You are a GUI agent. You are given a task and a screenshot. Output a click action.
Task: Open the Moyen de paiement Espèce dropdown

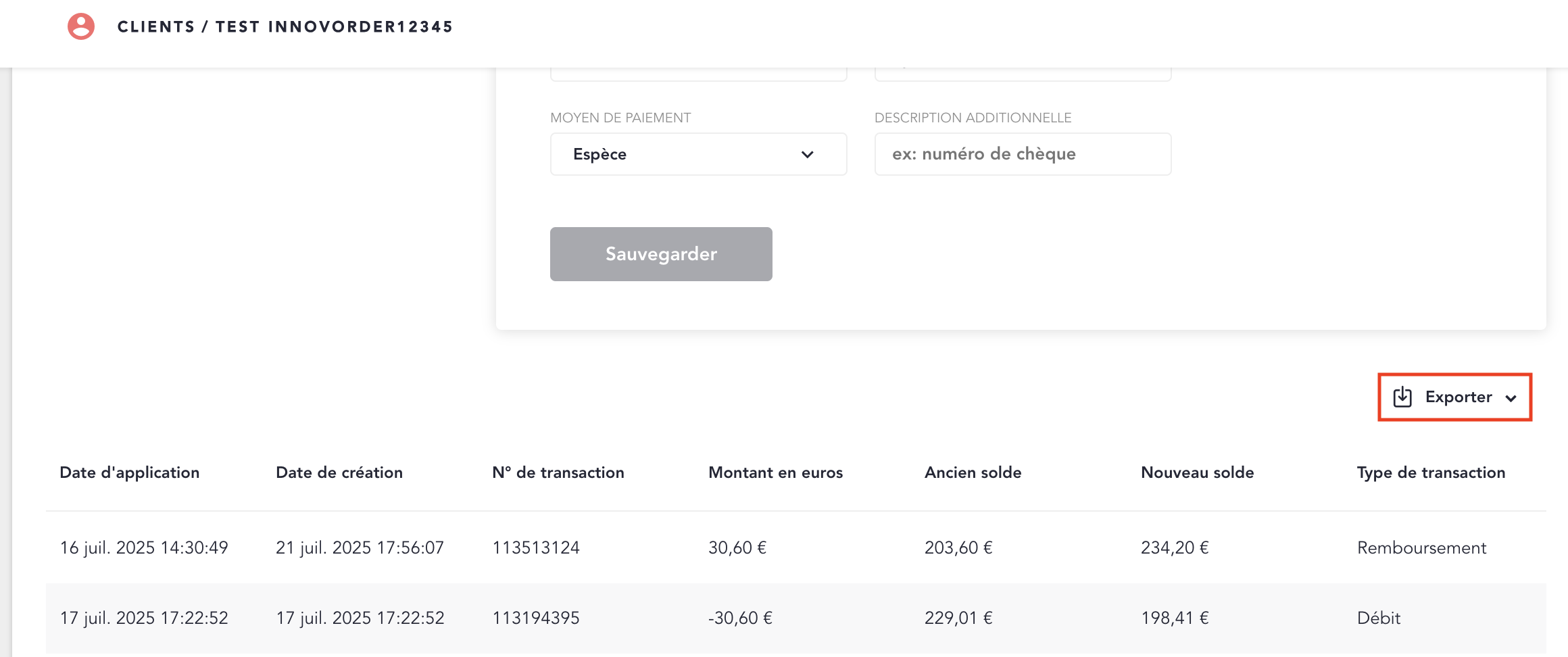697,154
